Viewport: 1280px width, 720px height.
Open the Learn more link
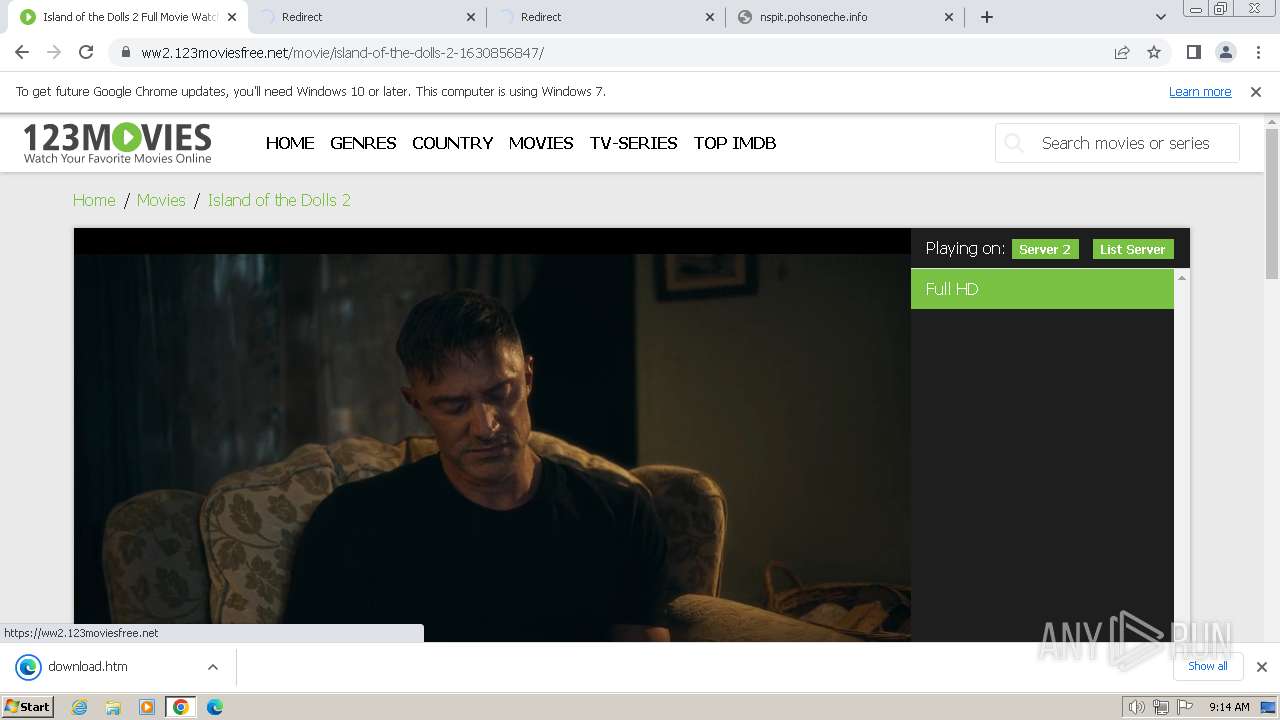(1200, 91)
